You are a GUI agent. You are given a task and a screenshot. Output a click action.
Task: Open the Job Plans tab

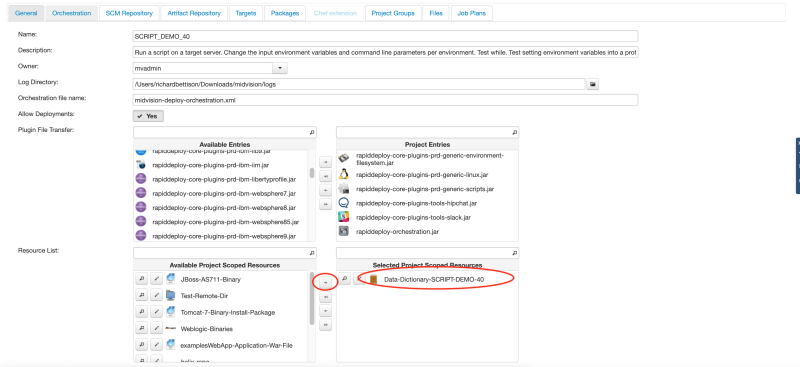(472, 13)
